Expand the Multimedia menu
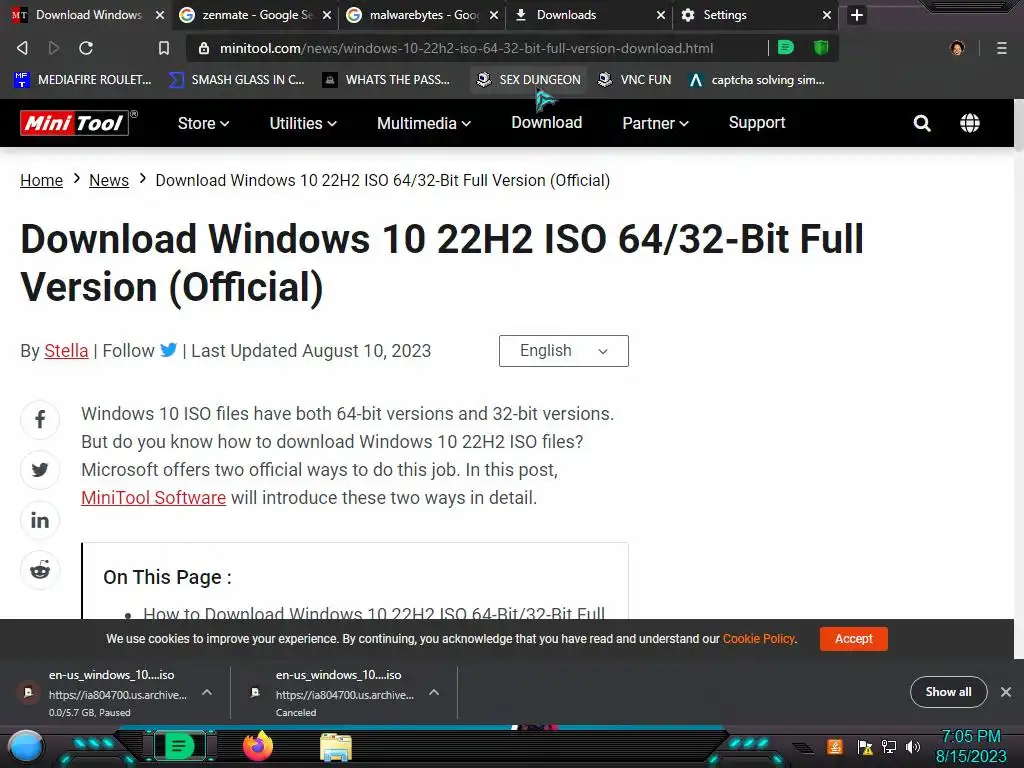The width and height of the screenshot is (1024, 768). pos(424,123)
